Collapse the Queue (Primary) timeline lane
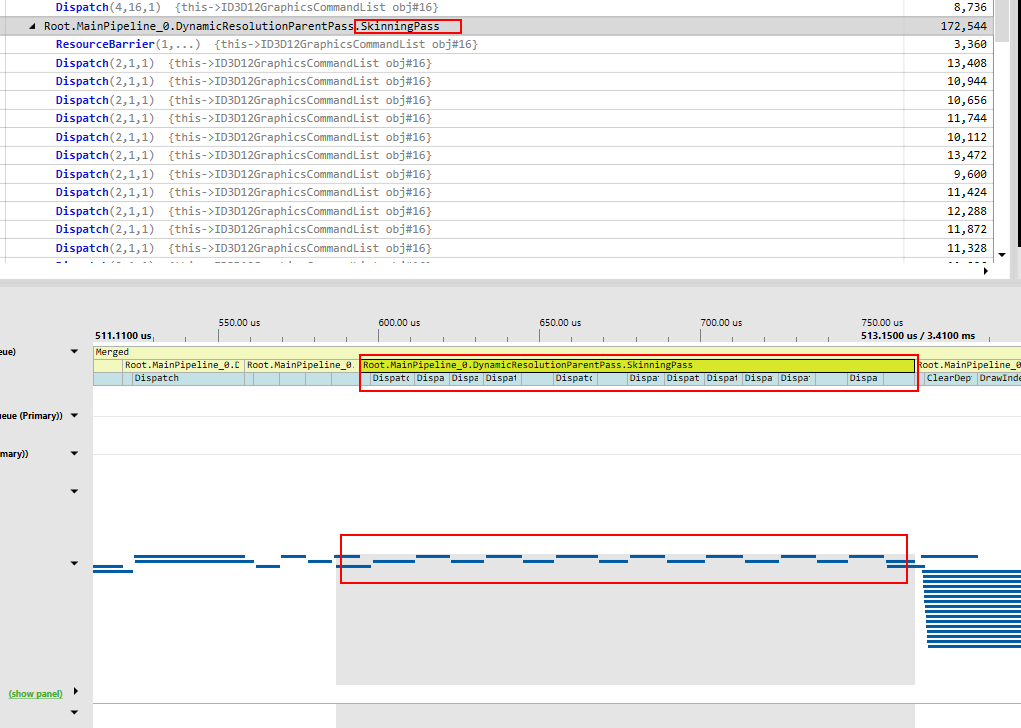The image size is (1021, 728). coord(73,413)
